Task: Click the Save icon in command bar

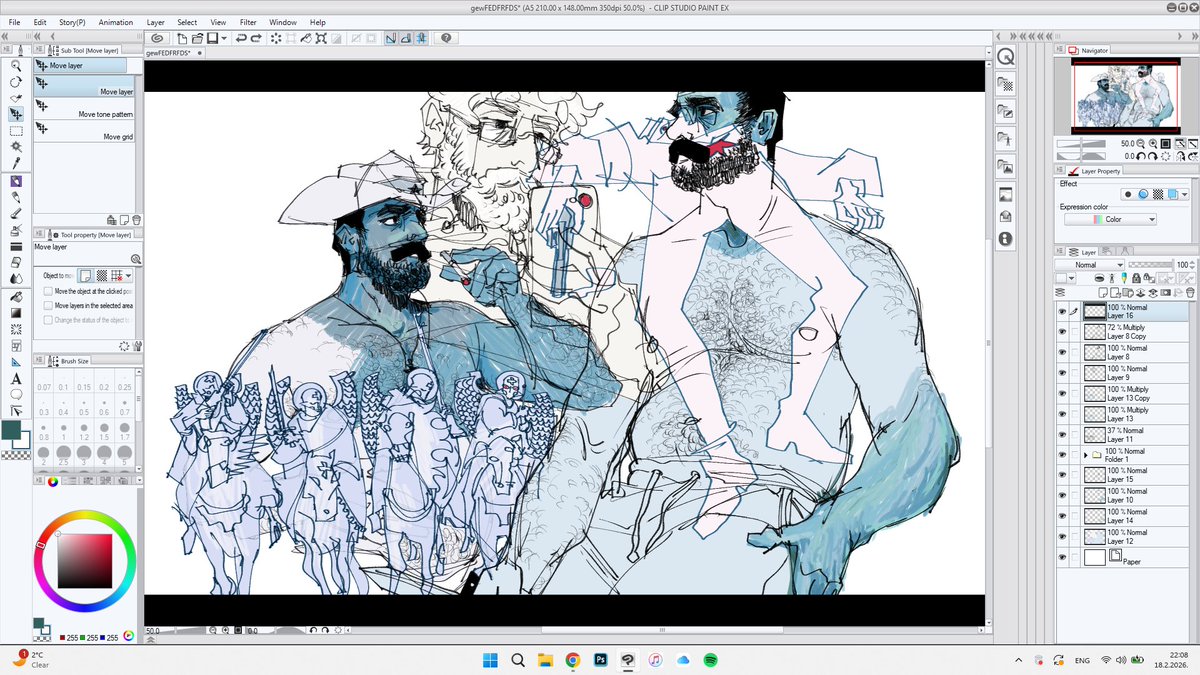Action: click(x=212, y=38)
